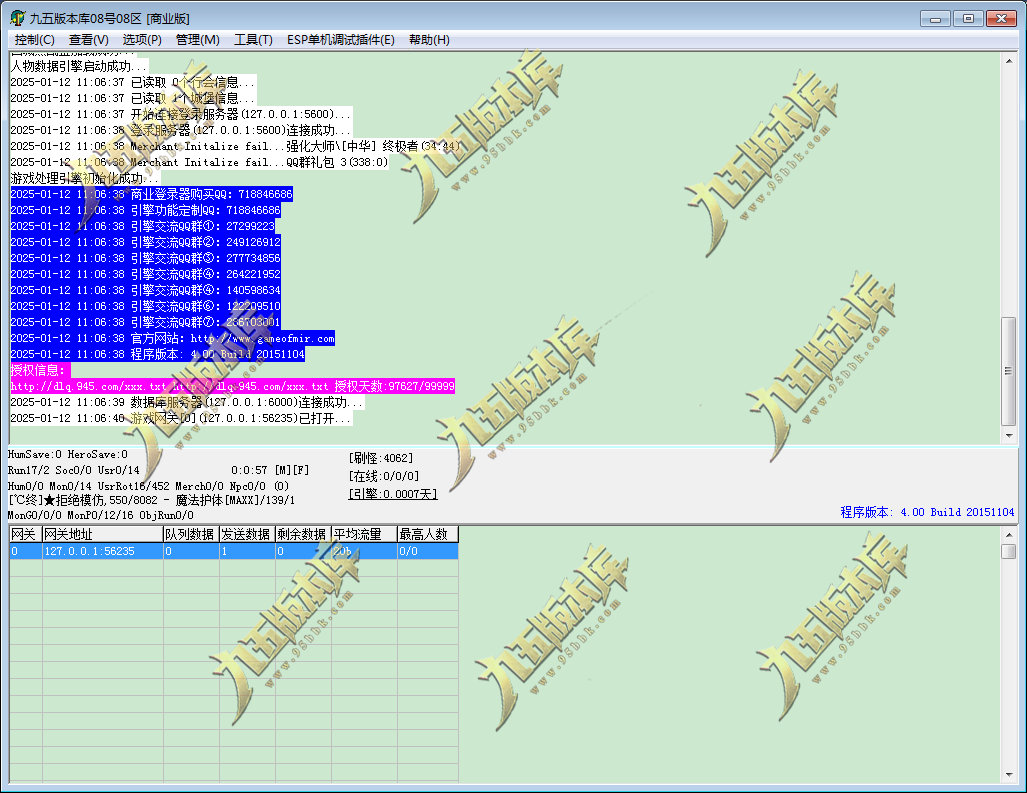Click the 商业登录器购买QQ log line
The width and height of the screenshot is (1027, 793).
[152, 194]
